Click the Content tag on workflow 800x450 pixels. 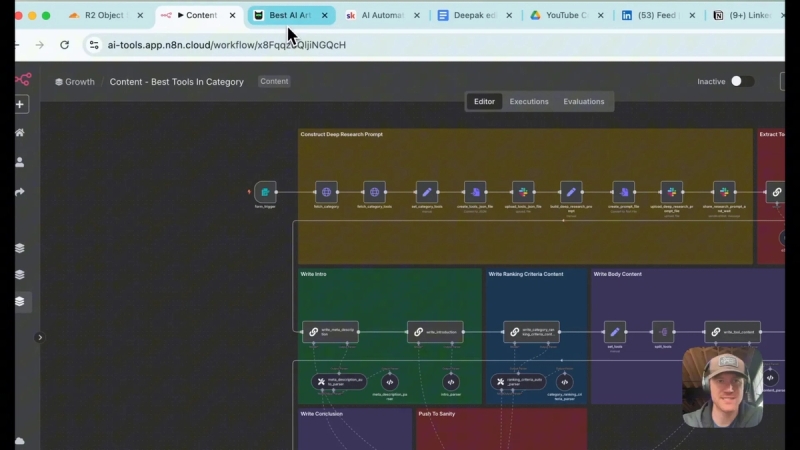(x=274, y=81)
